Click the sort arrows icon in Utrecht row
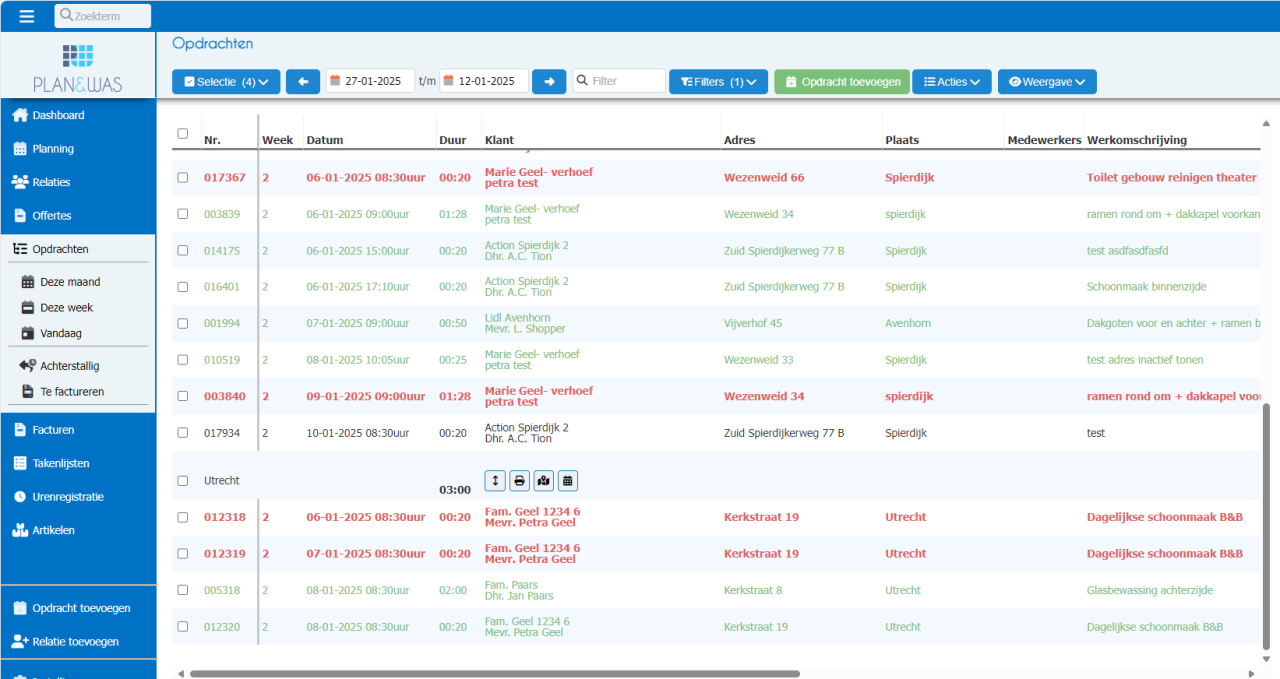 pyautogui.click(x=495, y=481)
